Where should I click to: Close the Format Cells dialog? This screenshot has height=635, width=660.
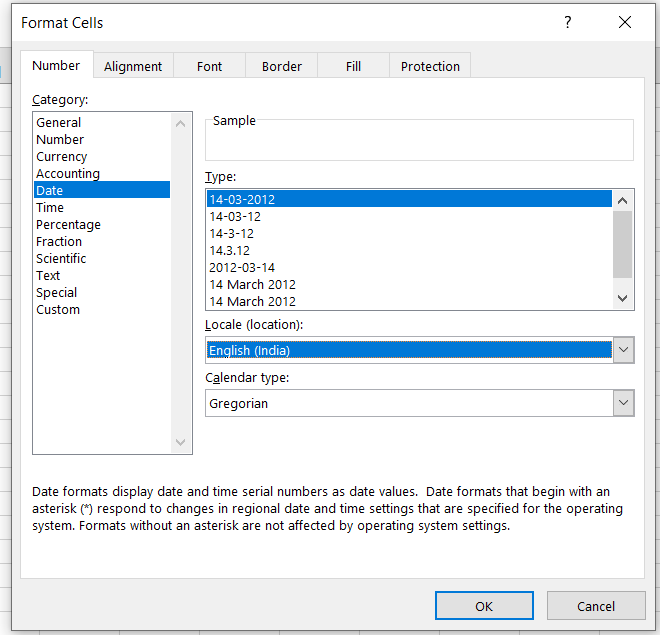[625, 22]
